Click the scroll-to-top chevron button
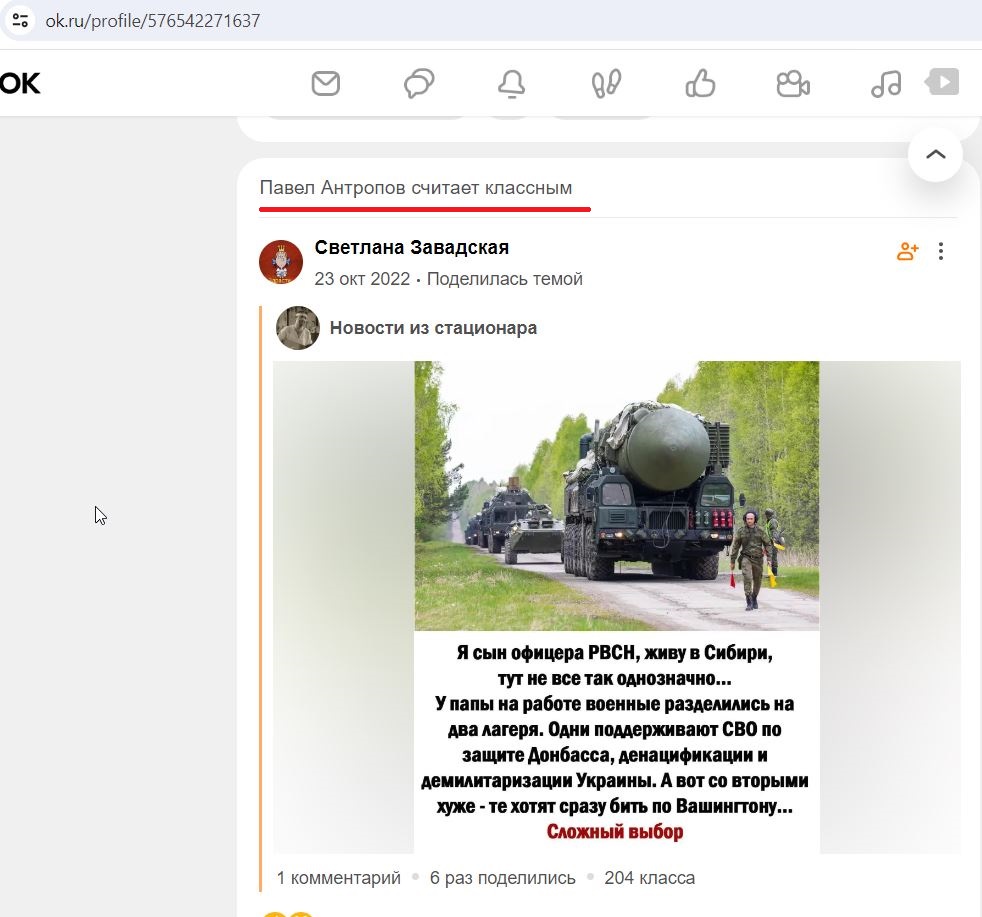 935,154
